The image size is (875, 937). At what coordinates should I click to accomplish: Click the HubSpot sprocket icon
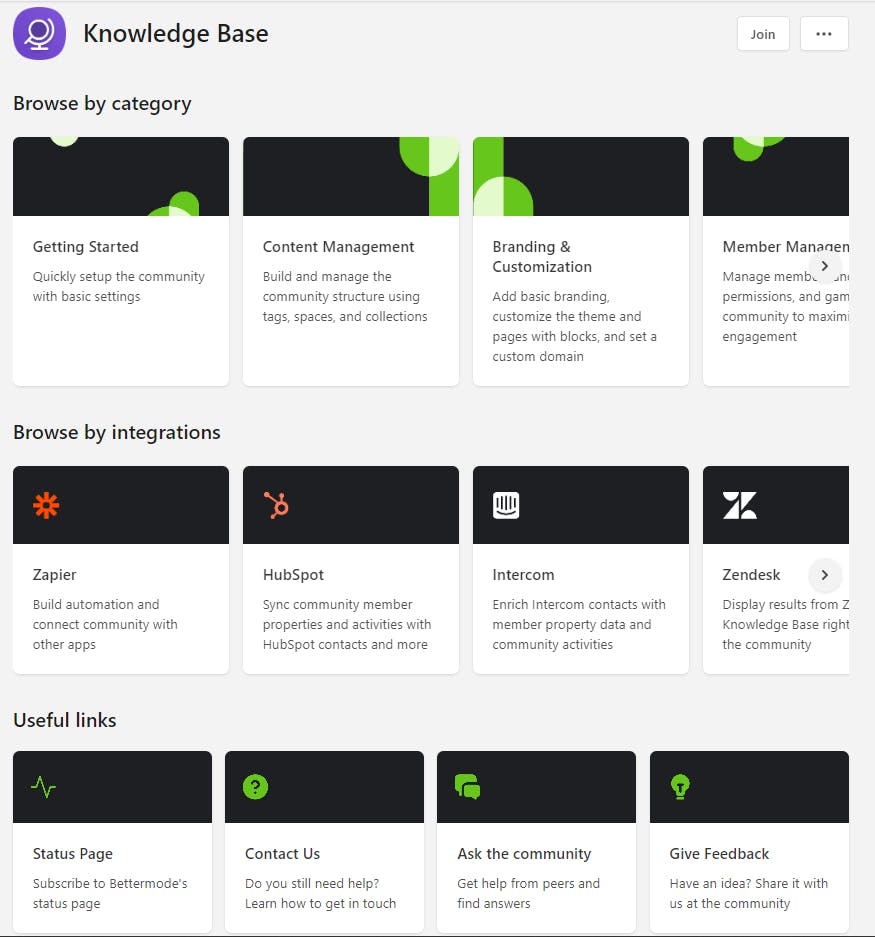click(x=276, y=505)
